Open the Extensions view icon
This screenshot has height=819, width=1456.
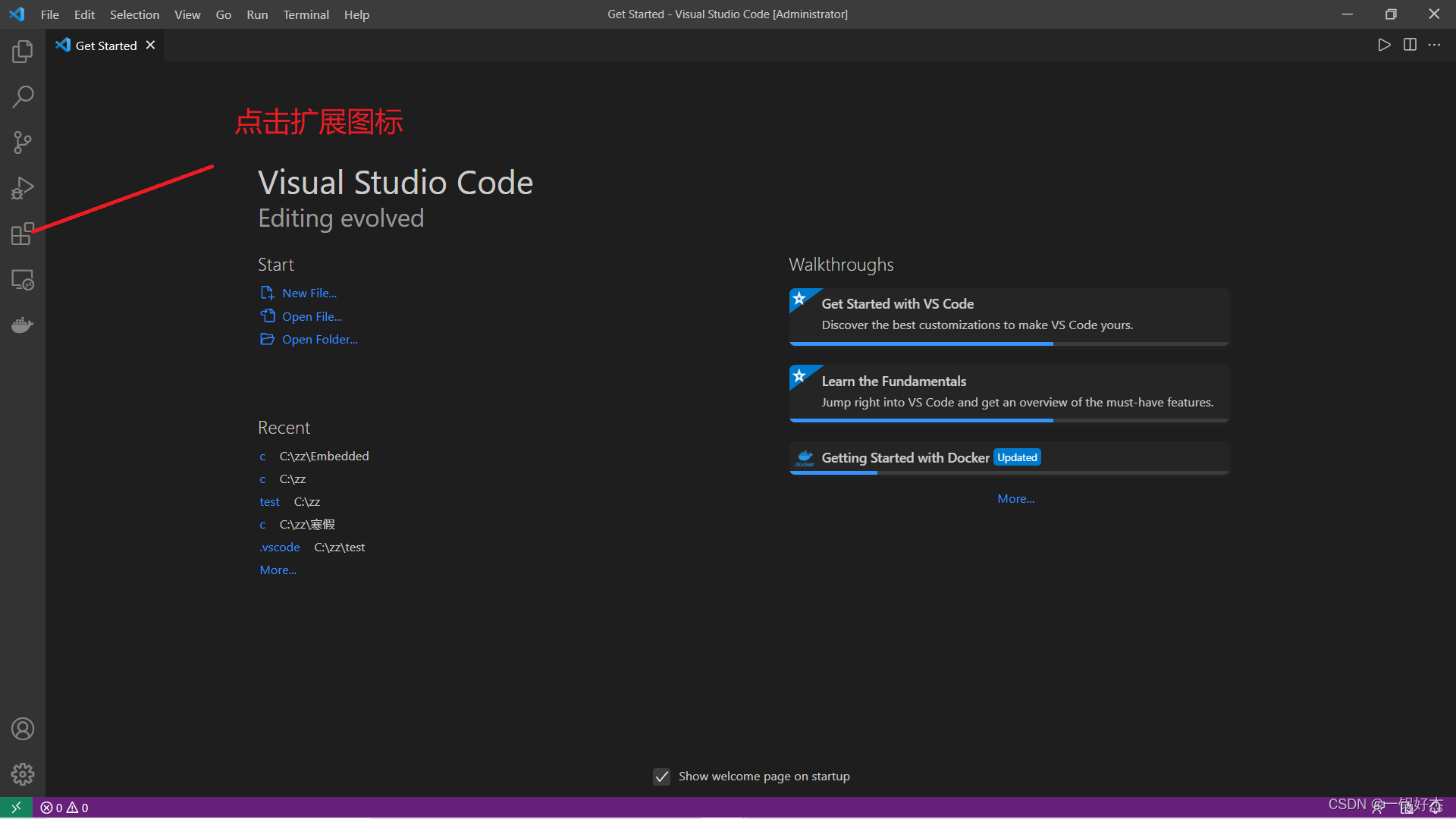click(x=23, y=234)
